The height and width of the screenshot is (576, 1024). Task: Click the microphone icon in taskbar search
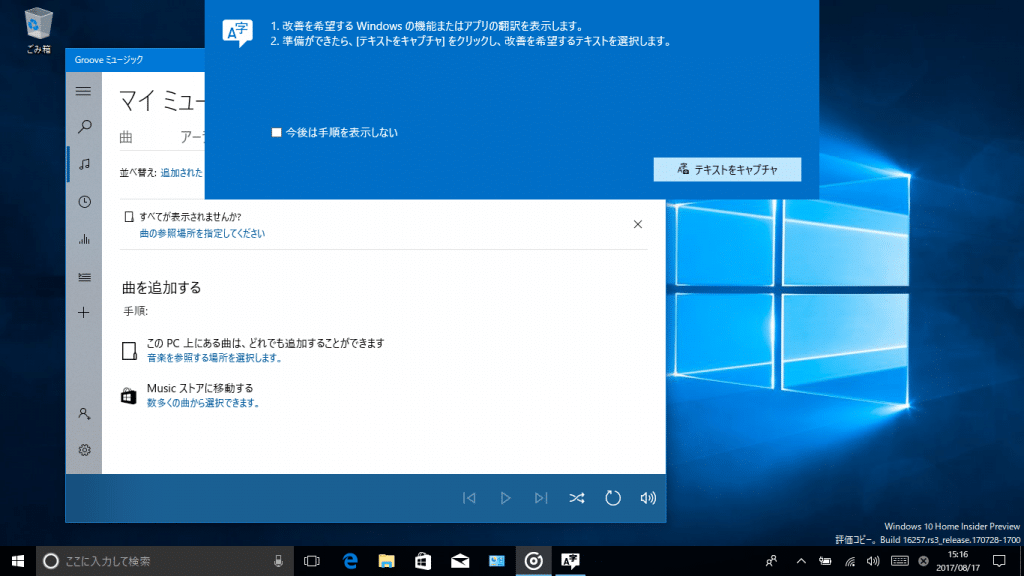[x=278, y=561]
